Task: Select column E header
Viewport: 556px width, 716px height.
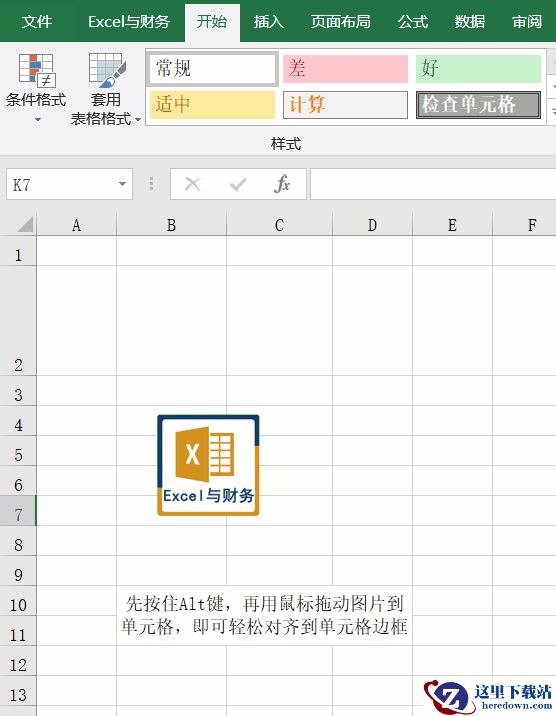Action: pyautogui.click(x=452, y=225)
